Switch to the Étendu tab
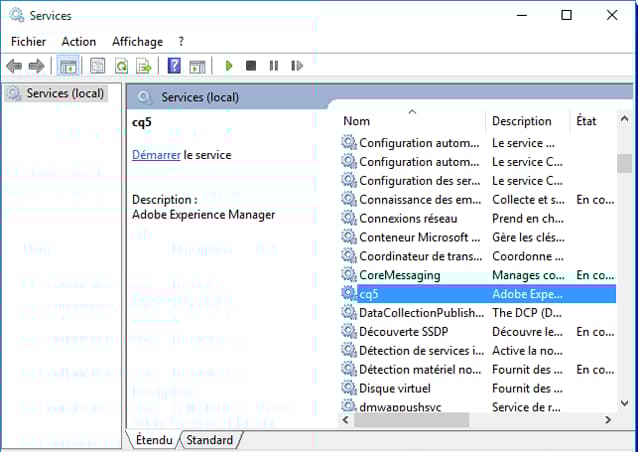The width and height of the screenshot is (638, 452). 154,440
